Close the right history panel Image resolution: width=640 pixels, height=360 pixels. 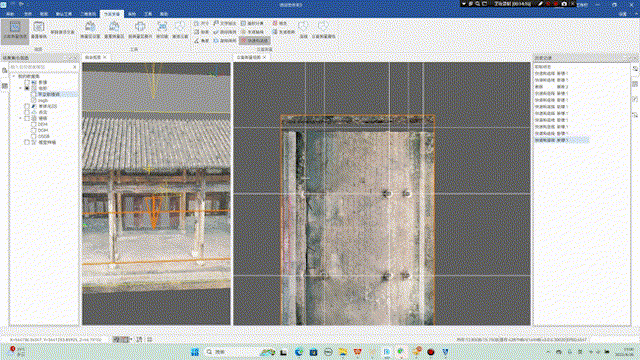tap(634, 58)
